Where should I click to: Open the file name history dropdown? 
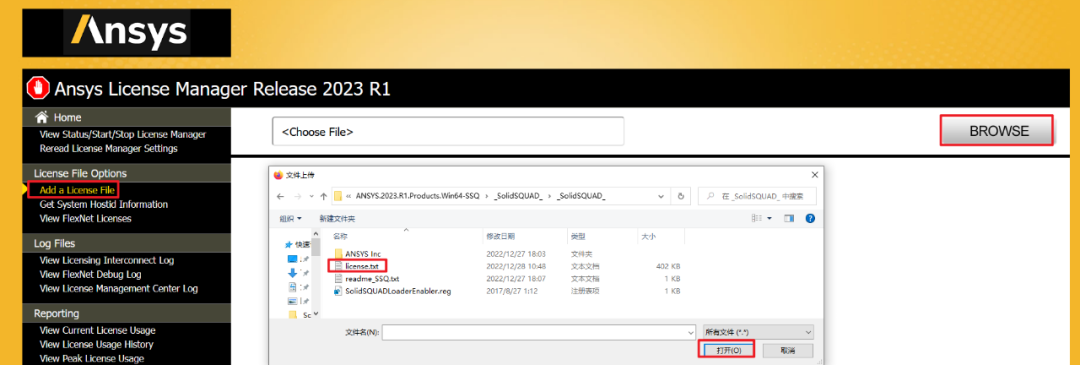point(691,332)
